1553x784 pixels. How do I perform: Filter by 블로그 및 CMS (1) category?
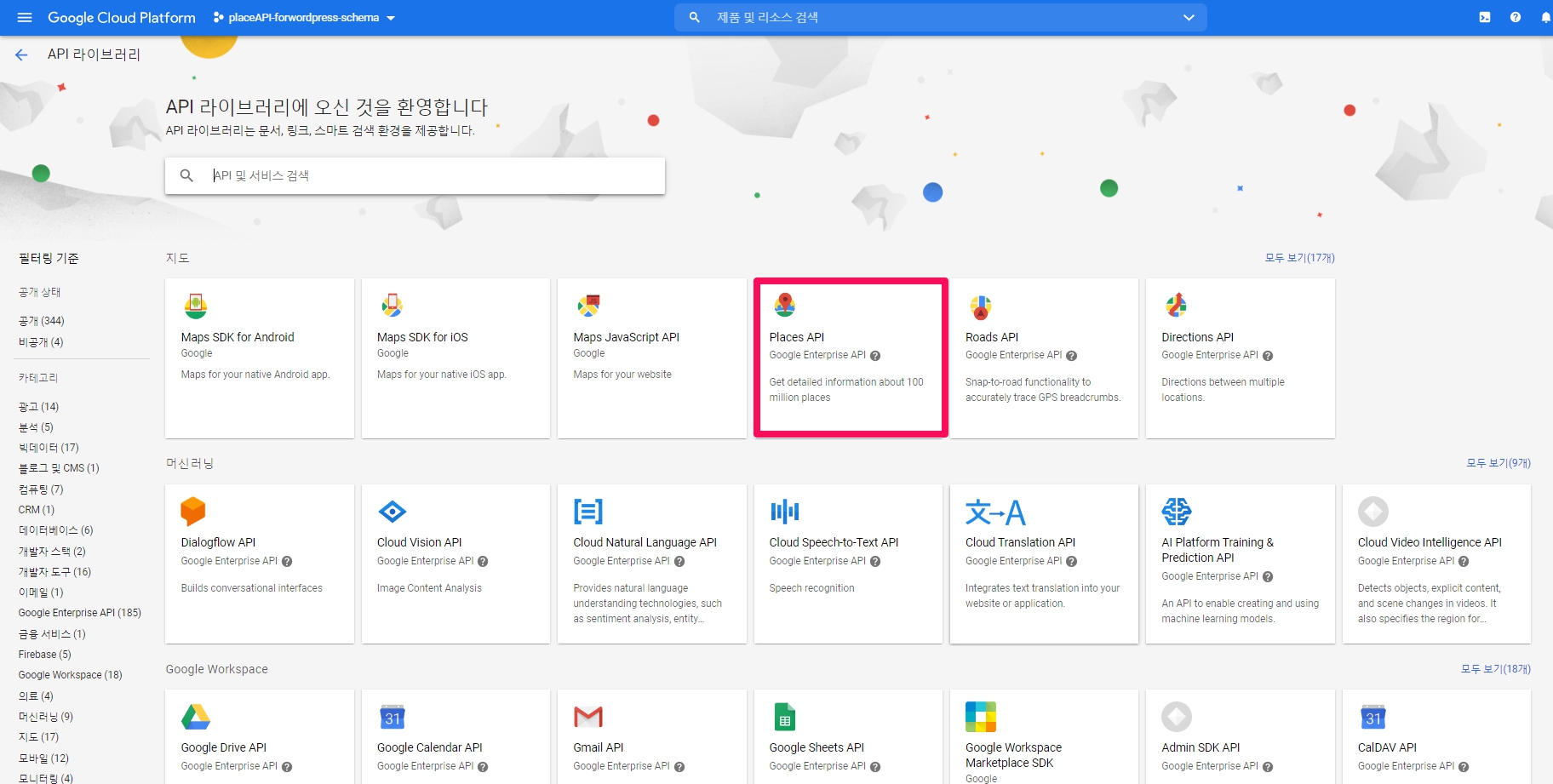click(59, 468)
